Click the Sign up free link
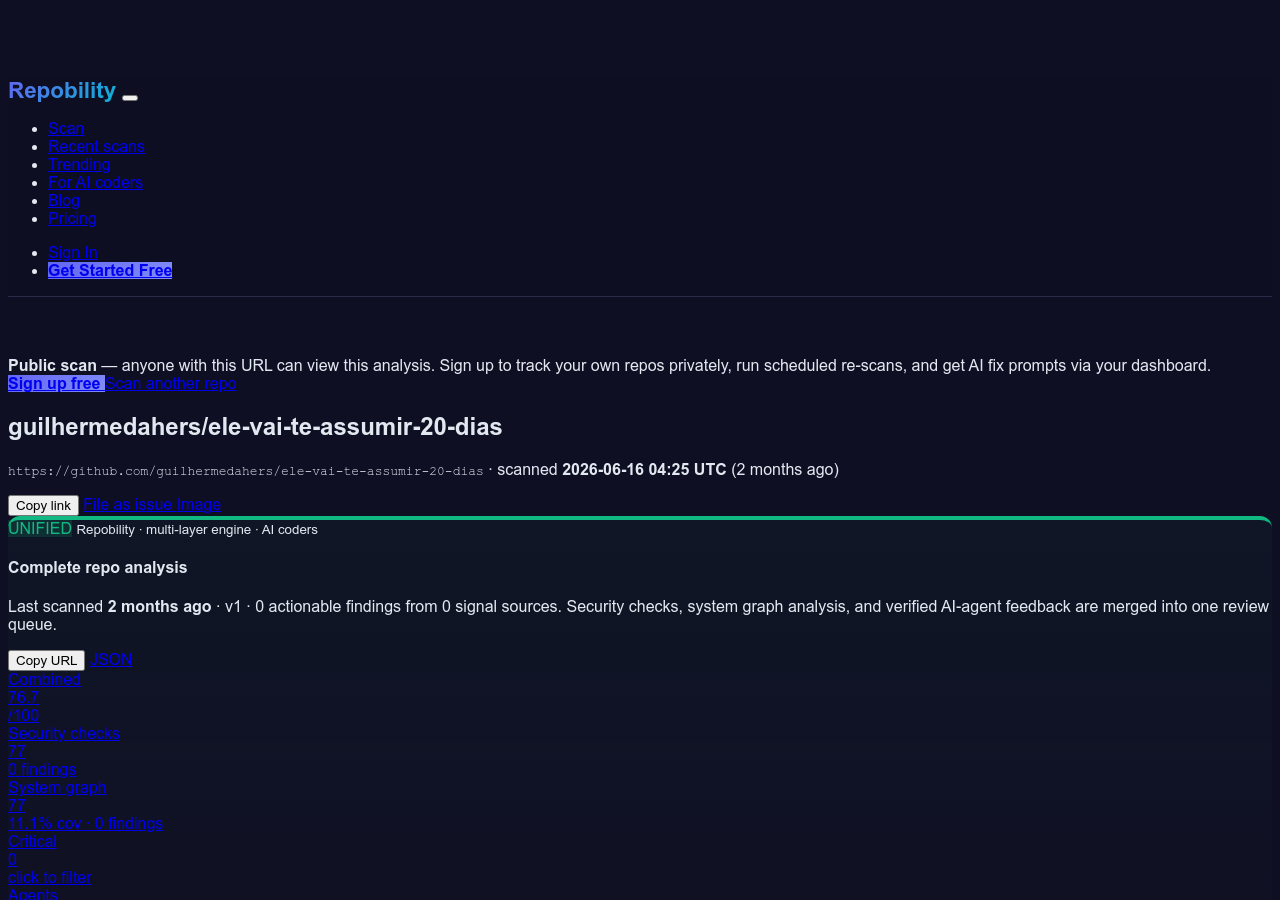Screen dimensions: 1280x900 point(56,383)
